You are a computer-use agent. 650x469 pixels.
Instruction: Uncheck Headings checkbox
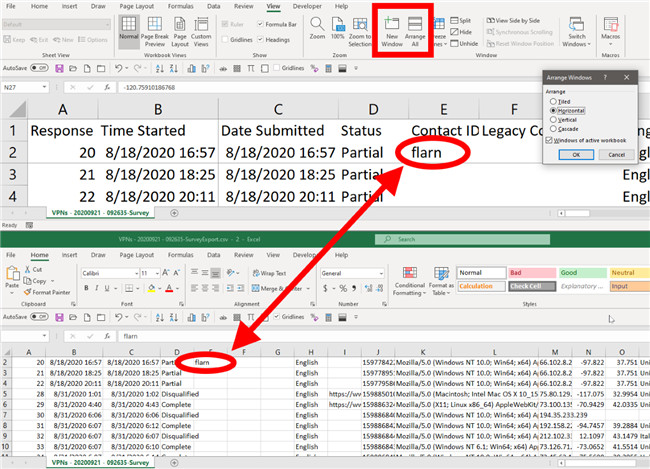260,40
